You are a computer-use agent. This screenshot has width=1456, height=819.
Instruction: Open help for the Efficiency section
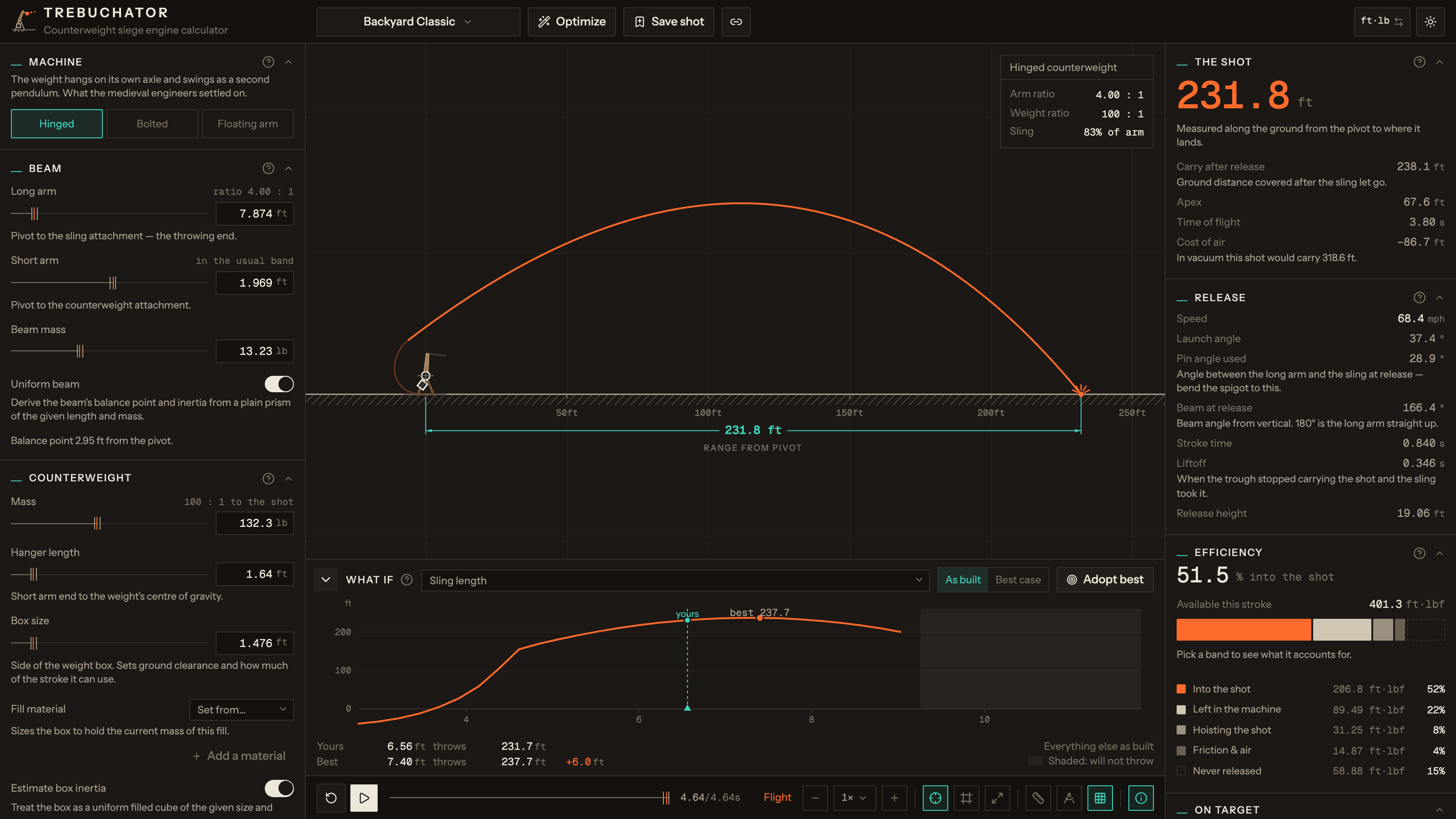[x=1419, y=553]
